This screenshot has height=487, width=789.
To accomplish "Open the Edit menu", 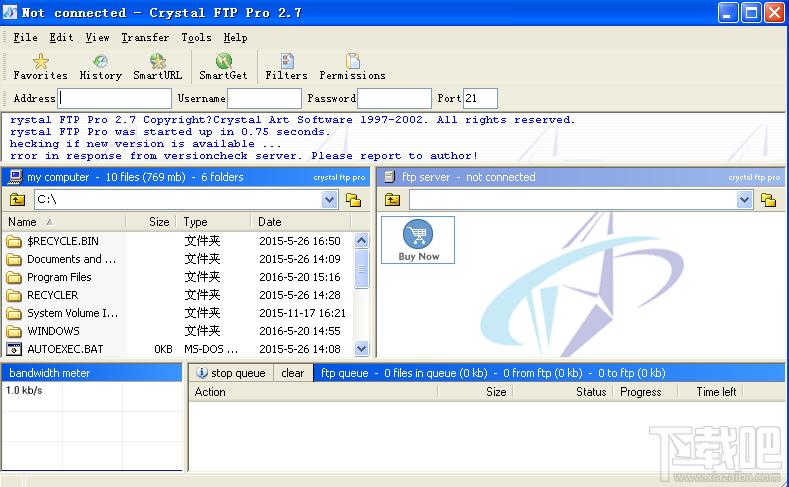I will pyautogui.click(x=61, y=37).
